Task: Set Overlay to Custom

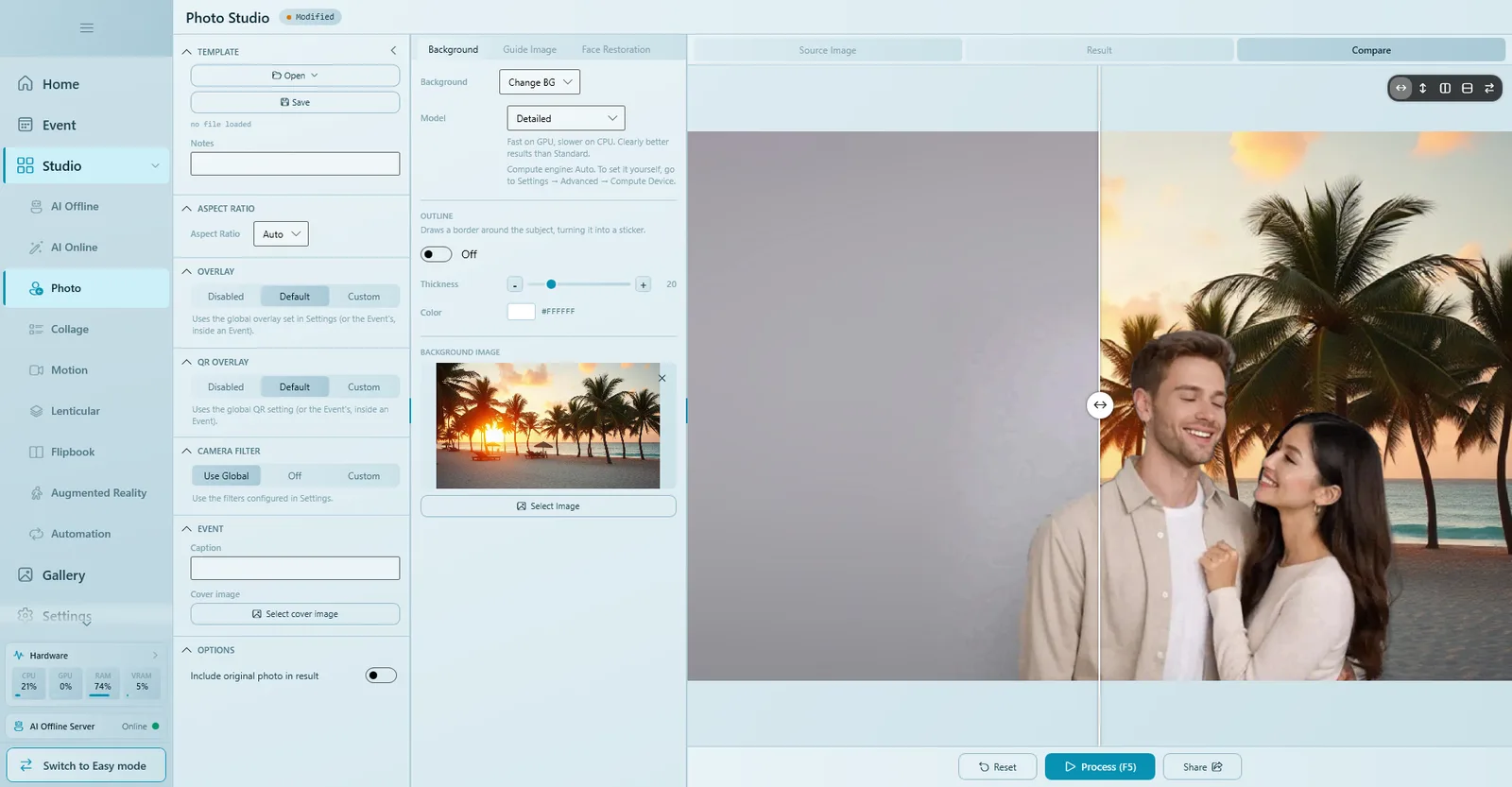Action: 364,297
